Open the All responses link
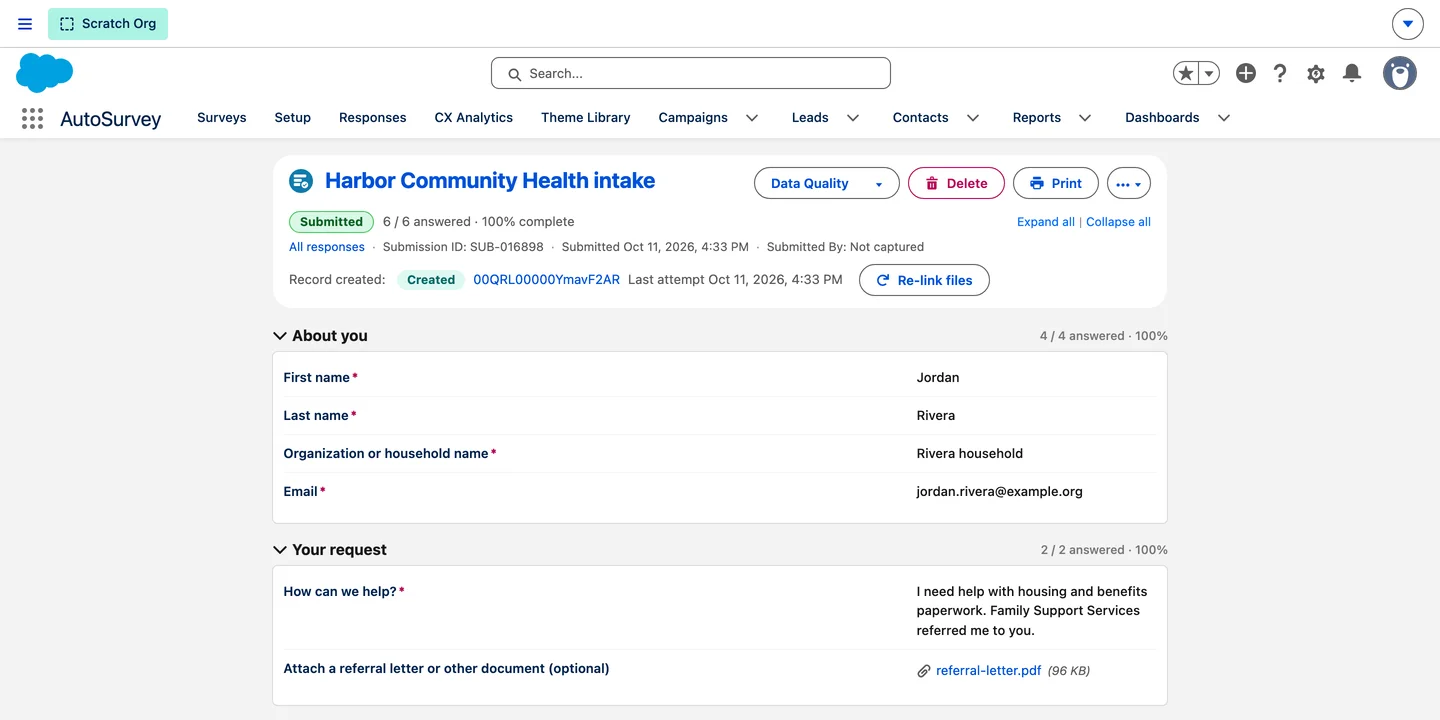The image size is (1440, 720). point(327,247)
